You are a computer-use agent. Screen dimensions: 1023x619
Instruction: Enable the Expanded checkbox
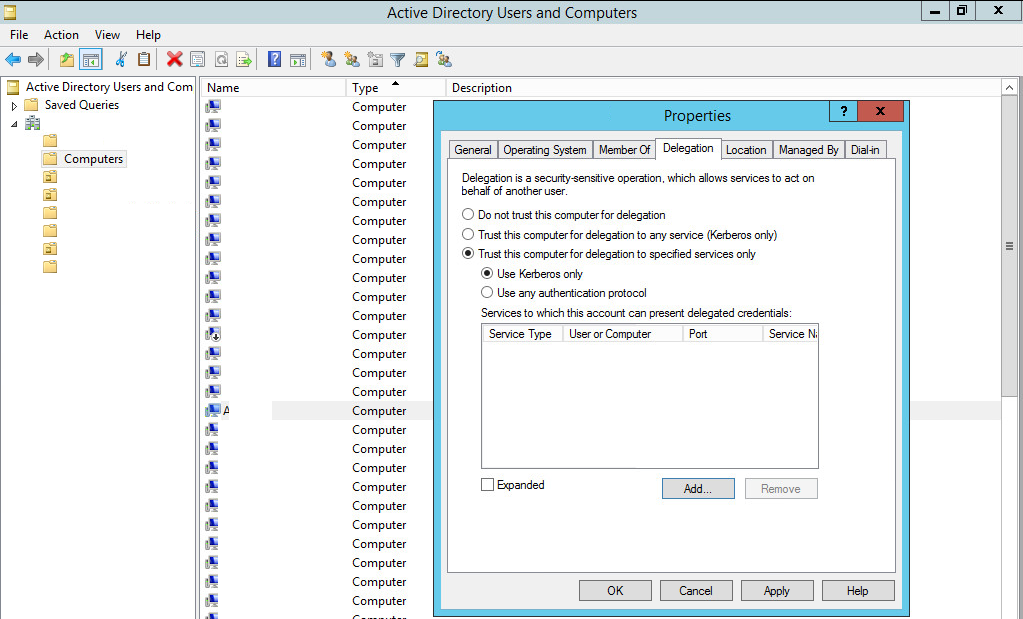488,485
